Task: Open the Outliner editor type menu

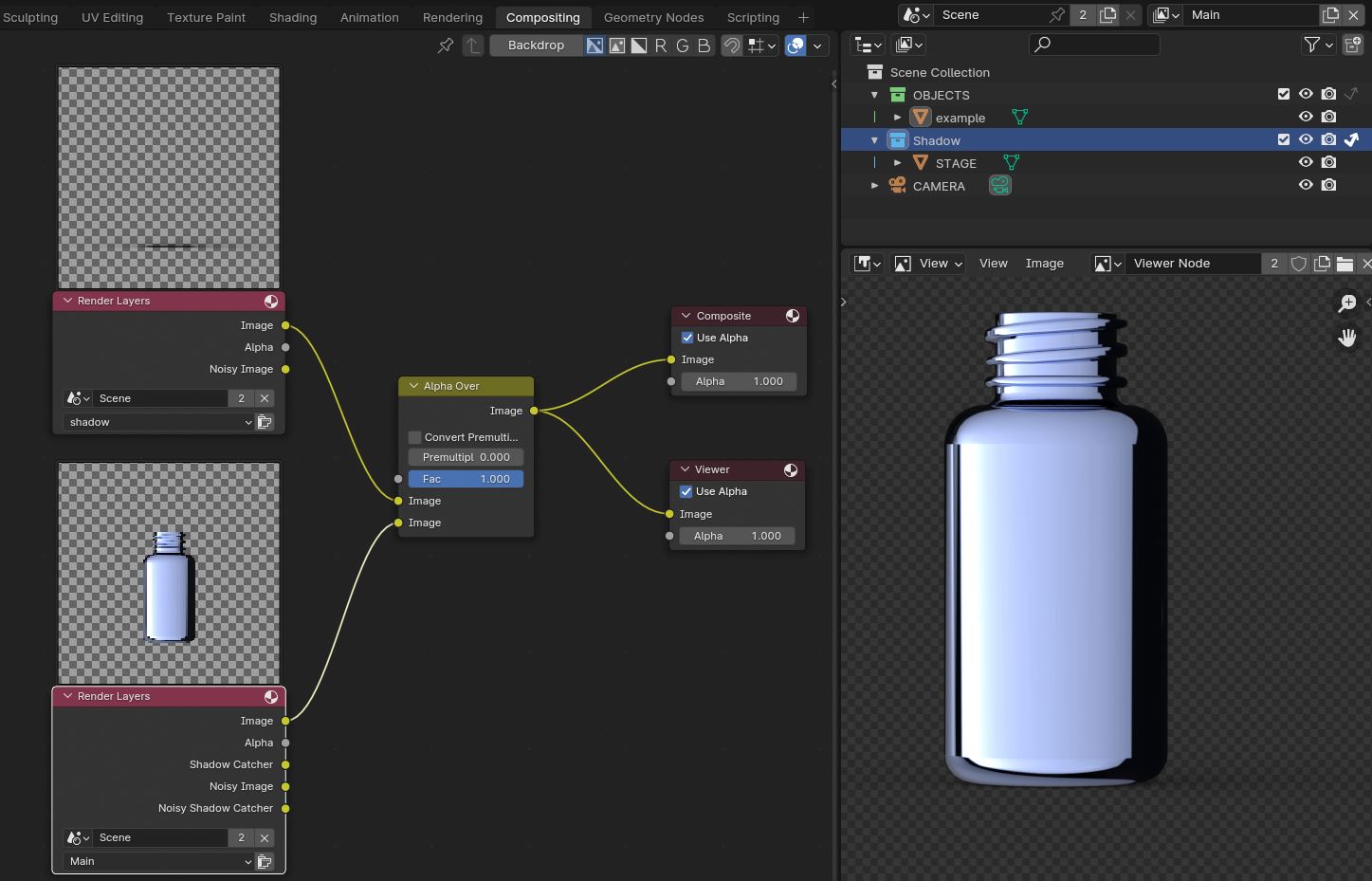Action: click(868, 45)
